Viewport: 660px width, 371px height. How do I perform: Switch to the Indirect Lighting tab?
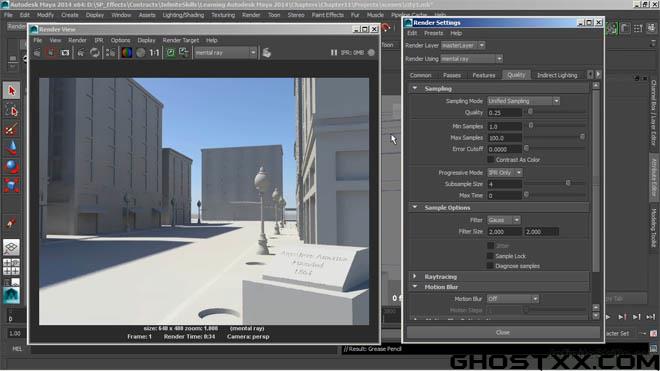557,75
